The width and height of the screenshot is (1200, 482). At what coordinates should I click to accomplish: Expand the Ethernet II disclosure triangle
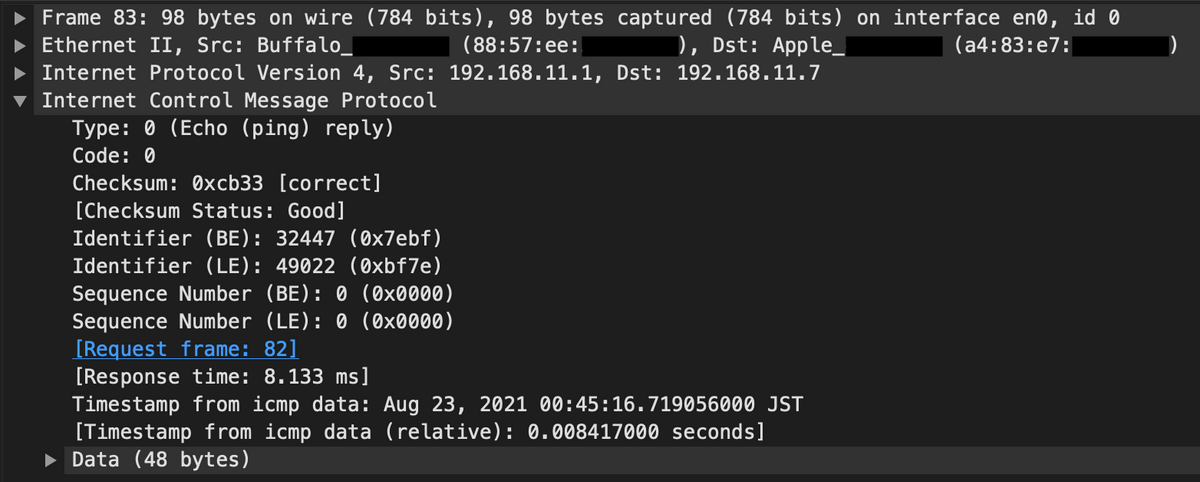click(18, 46)
